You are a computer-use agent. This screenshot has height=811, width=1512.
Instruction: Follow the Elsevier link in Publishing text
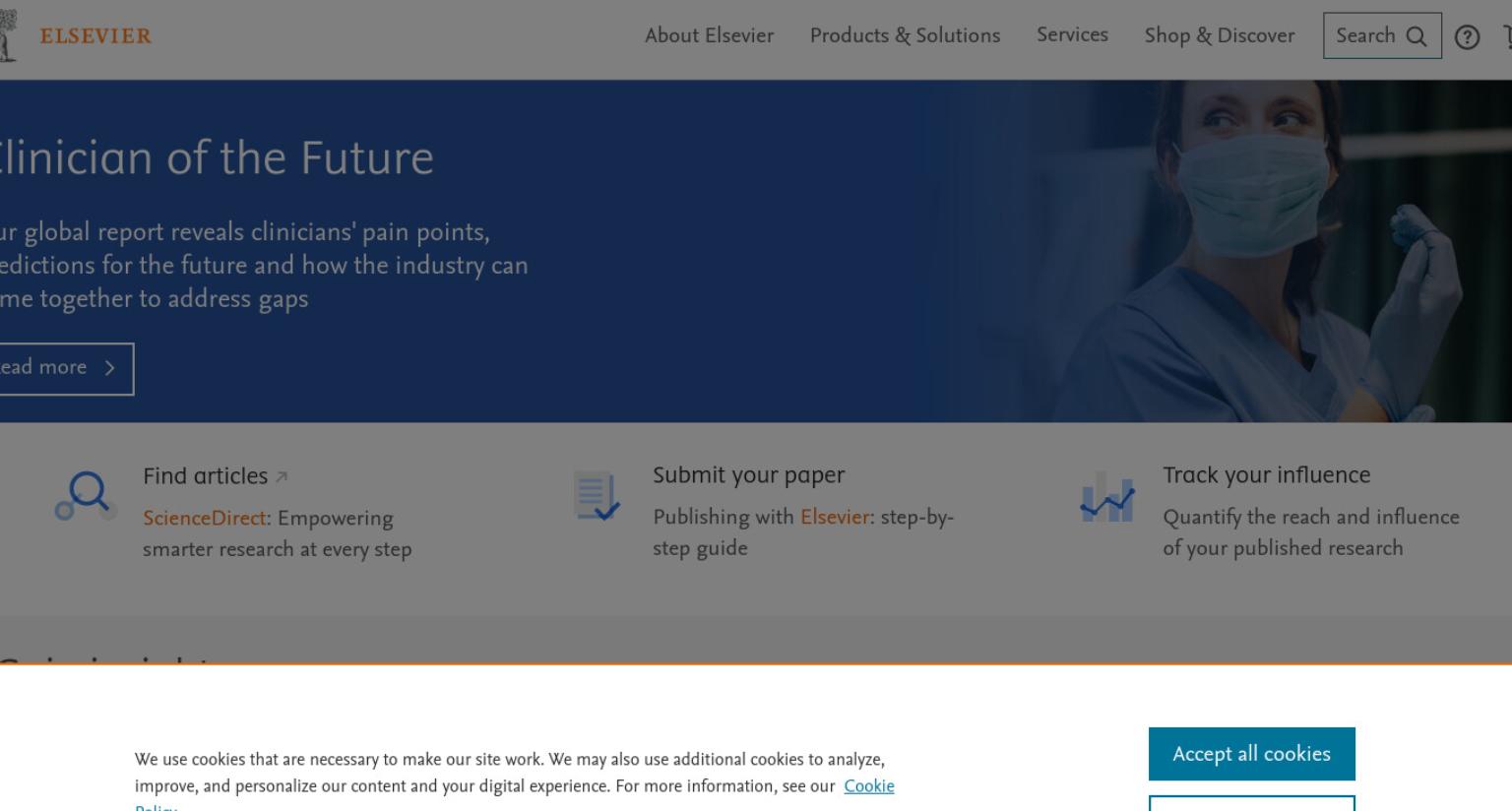(834, 517)
